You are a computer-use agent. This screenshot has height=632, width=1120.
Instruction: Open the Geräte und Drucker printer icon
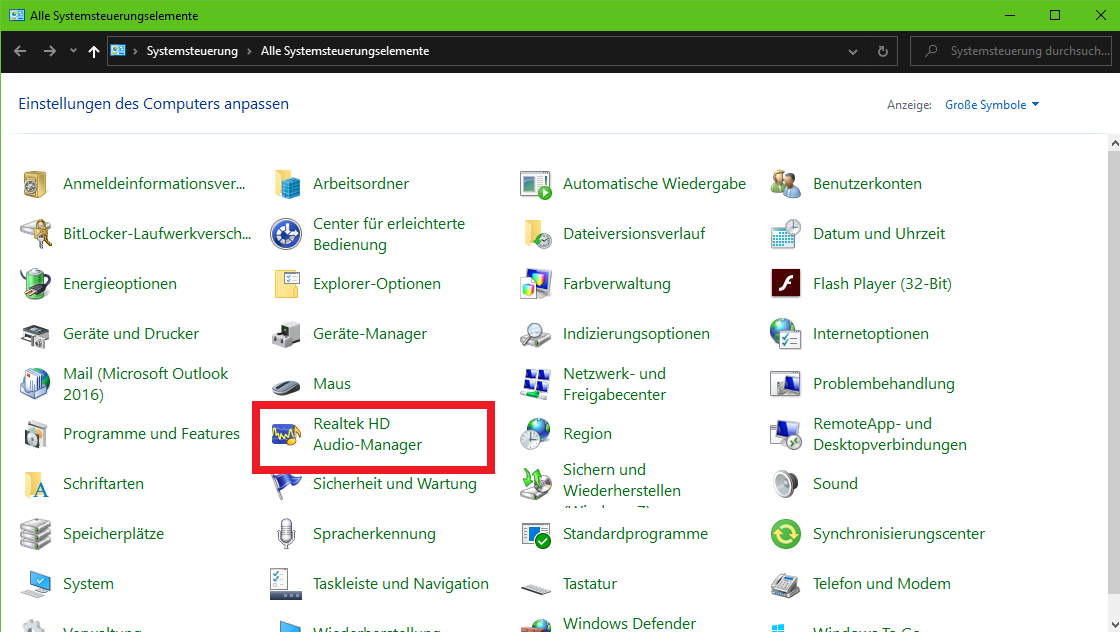coord(35,334)
